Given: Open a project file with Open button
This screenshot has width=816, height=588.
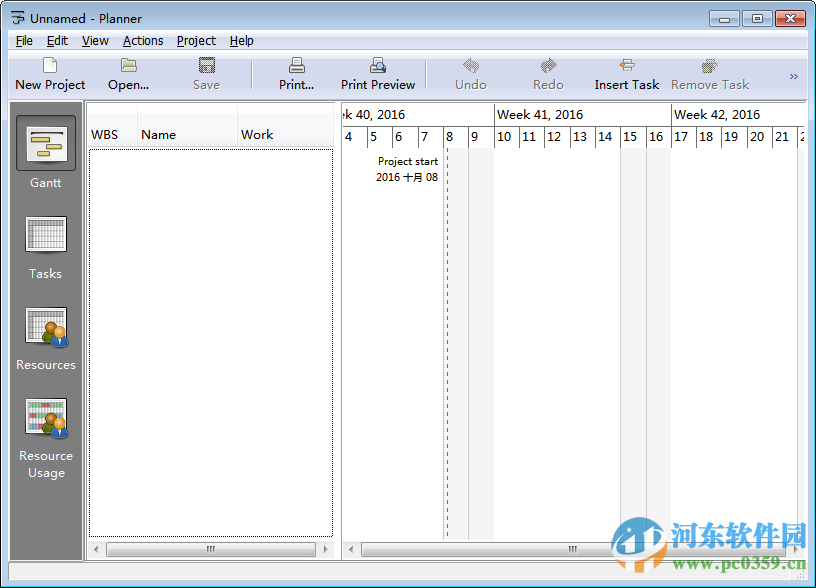Looking at the screenshot, I should [x=128, y=72].
